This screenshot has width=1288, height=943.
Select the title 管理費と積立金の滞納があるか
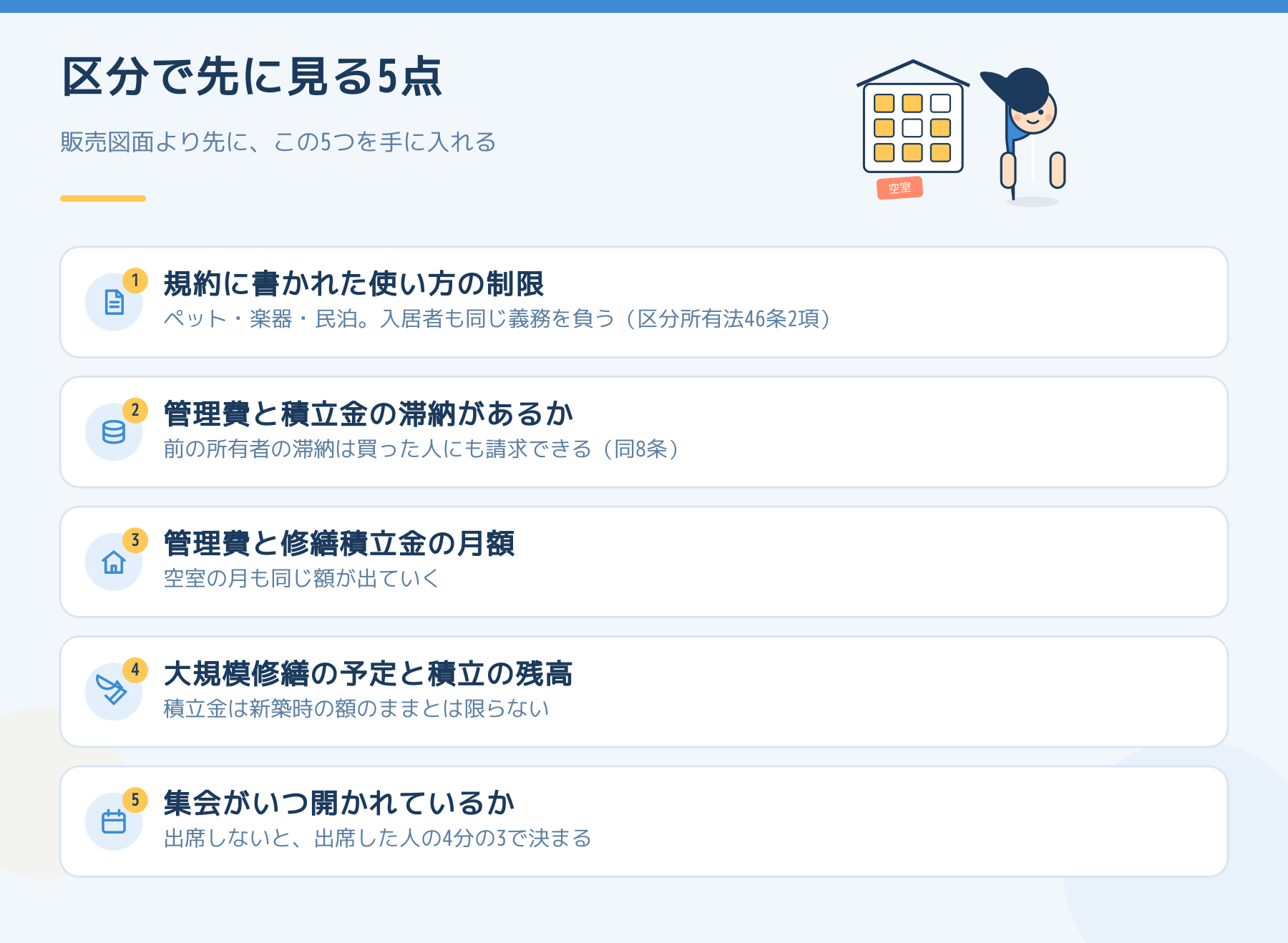[369, 414]
